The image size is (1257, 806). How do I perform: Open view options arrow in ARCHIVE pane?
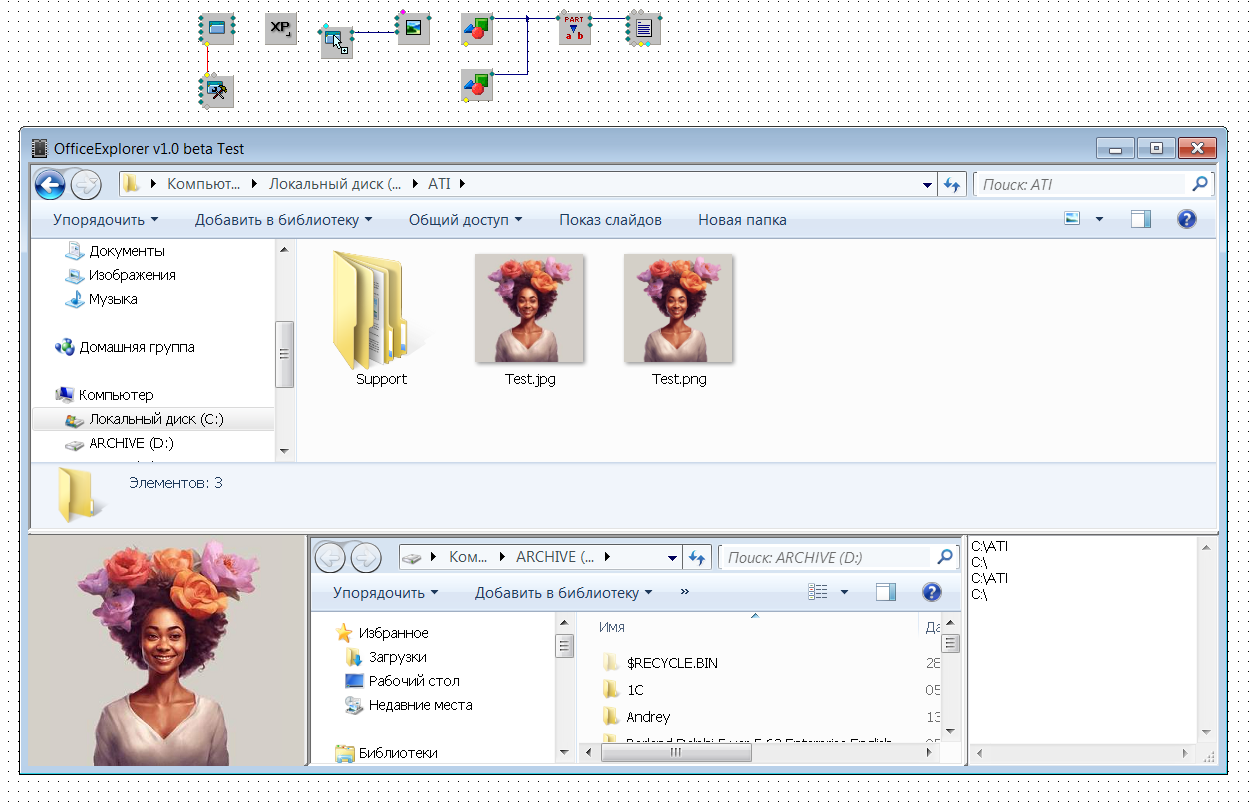844,592
